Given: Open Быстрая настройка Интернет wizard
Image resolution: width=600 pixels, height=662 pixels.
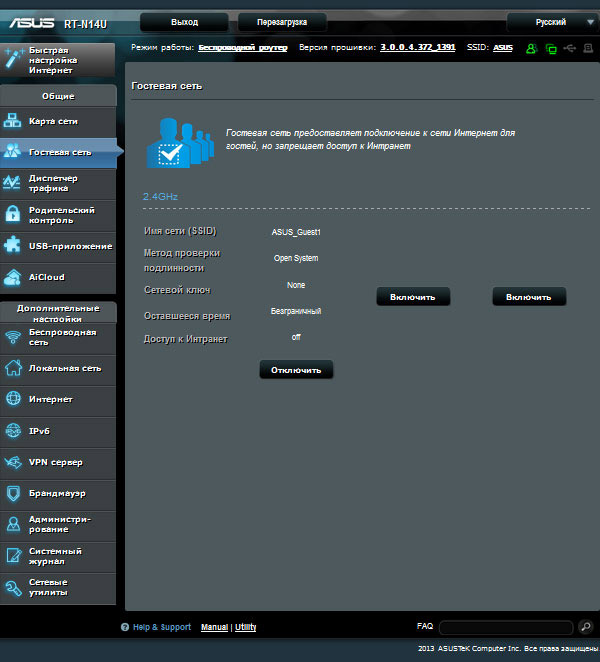Looking at the screenshot, I should point(58,61).
